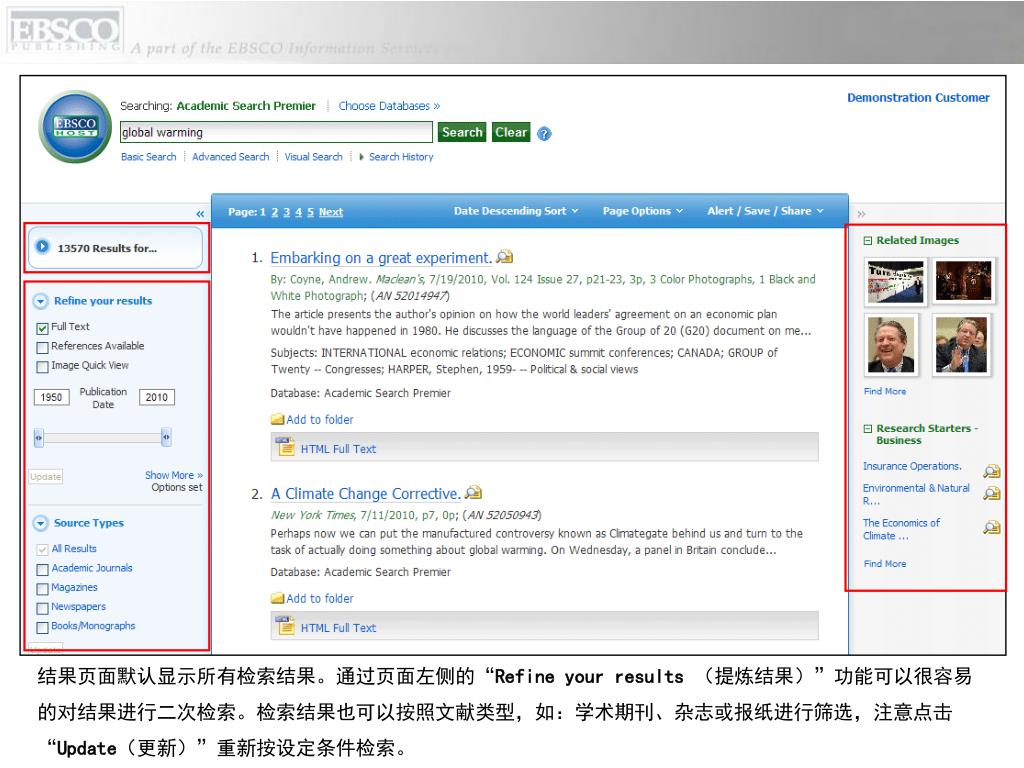Screen dimensions: 1024x768
Task: Click folder icon for second result's Add to folder
Action: (278, 598)
